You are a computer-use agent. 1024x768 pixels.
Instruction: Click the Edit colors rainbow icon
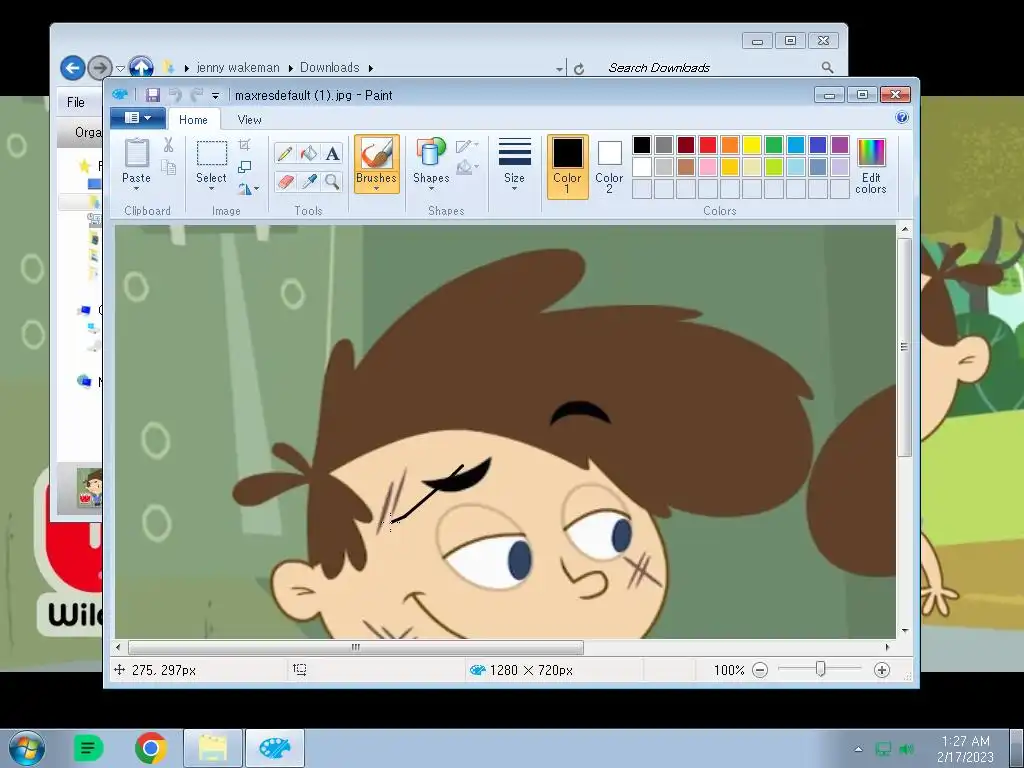[x=871, y=153]
